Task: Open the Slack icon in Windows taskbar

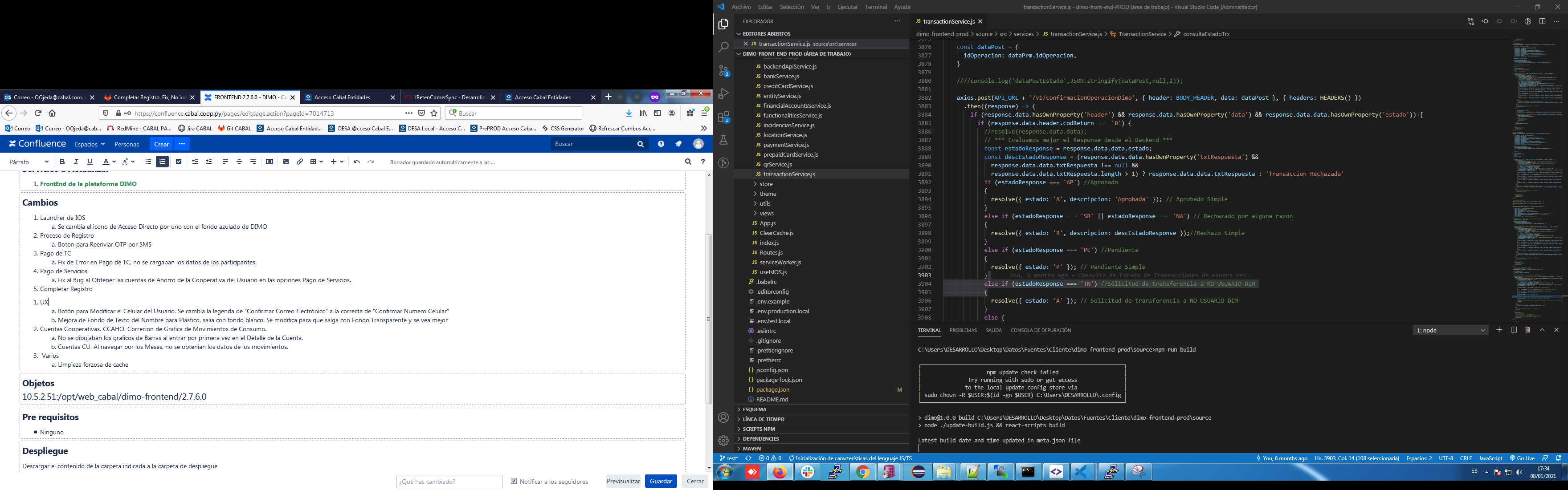Action: tap(808, 472)
